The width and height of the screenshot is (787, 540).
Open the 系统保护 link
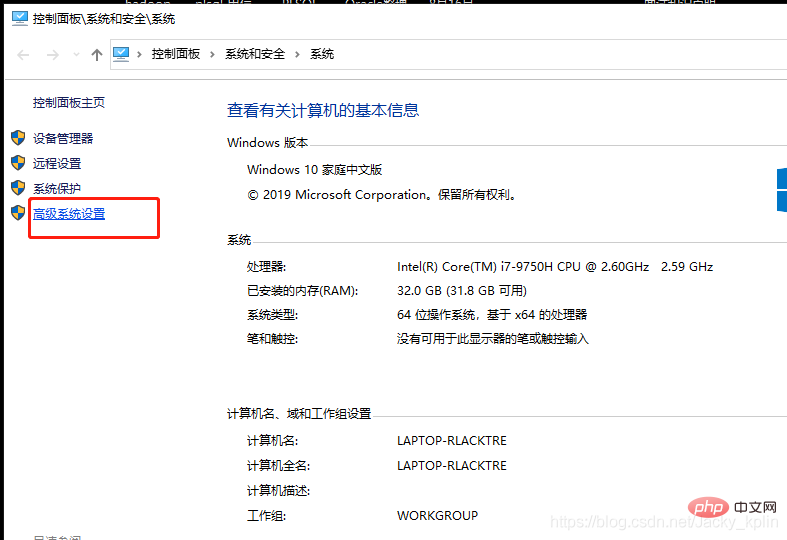pyautogui.click(x=57, y=189)
